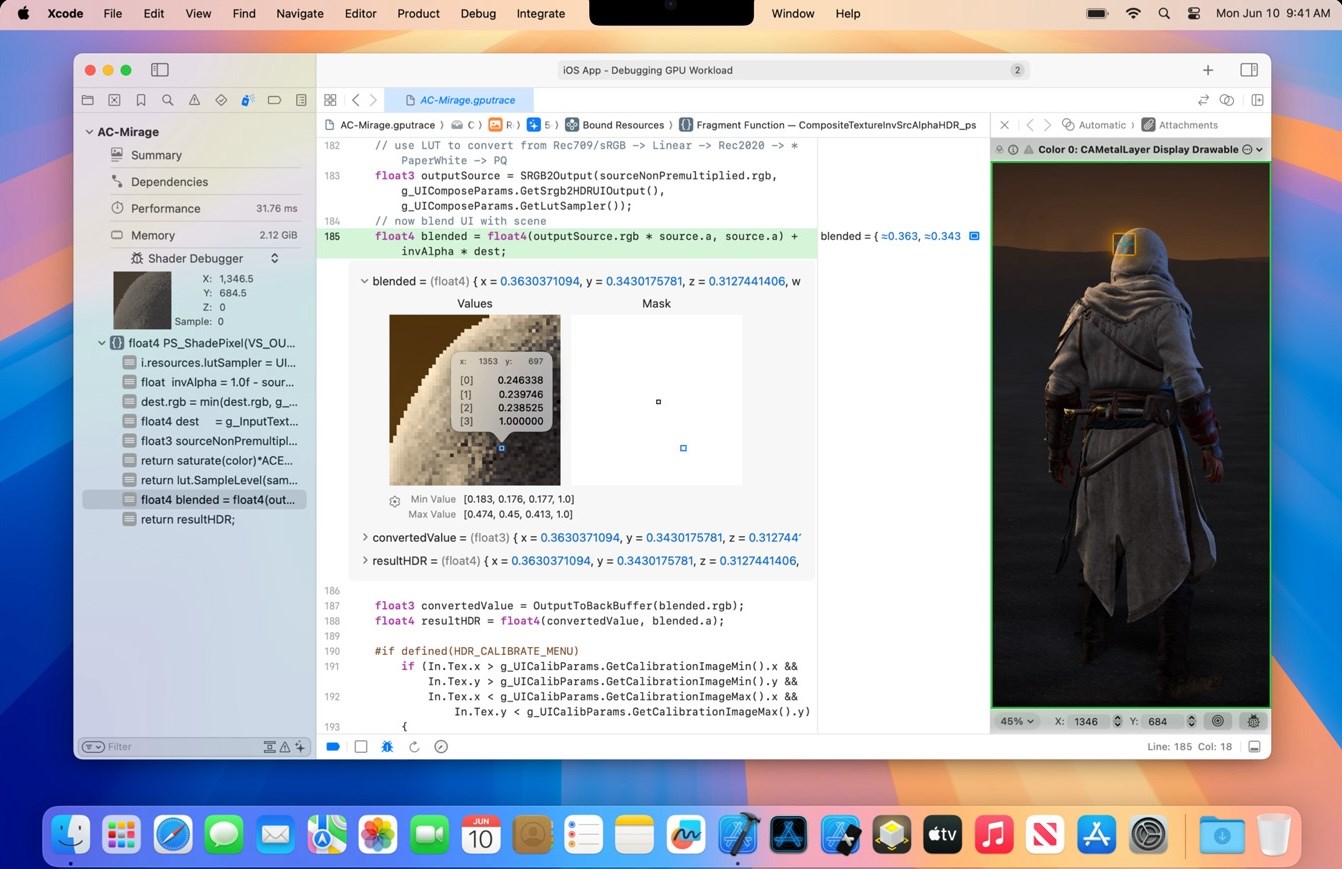1342x869 pixels.
Task: Open the Shader Debugger stepper popup
Action: point(275,258)
